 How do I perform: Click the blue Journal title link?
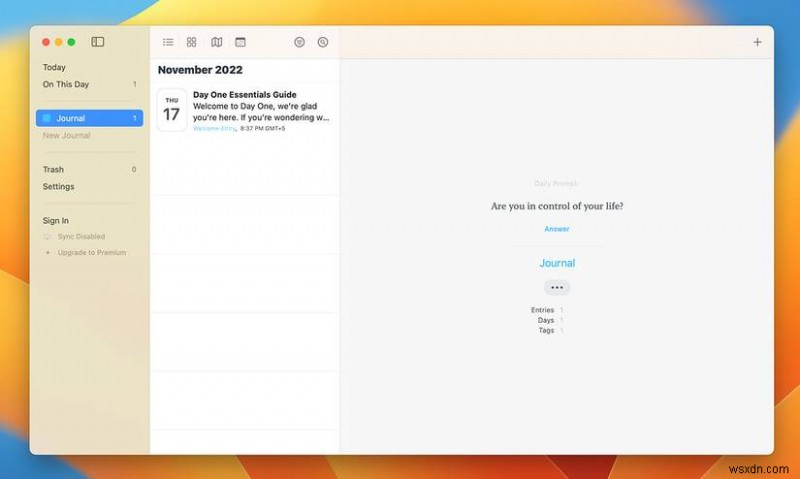coord(557,263)
